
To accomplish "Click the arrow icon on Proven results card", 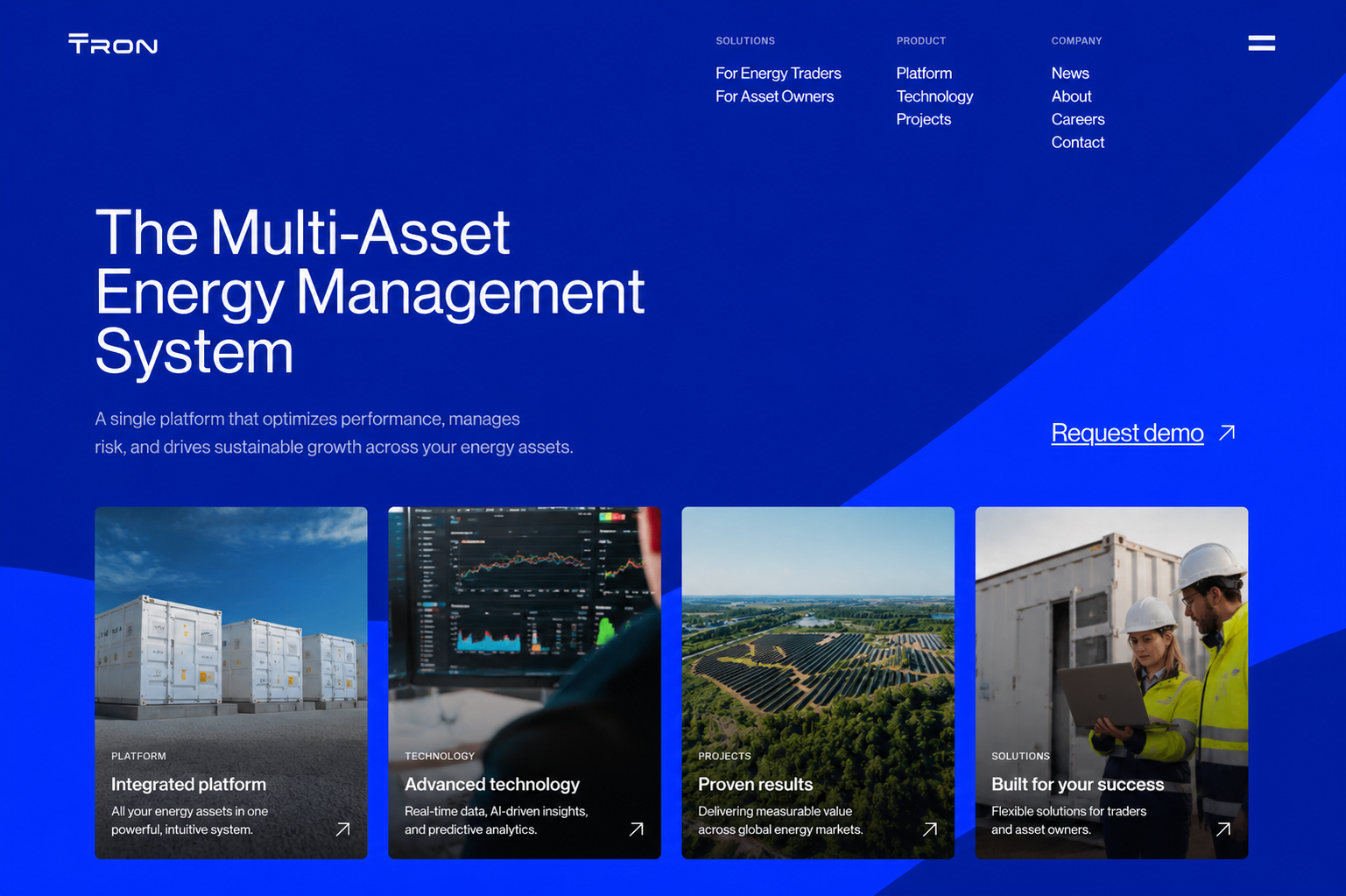I will click(930, 829).
